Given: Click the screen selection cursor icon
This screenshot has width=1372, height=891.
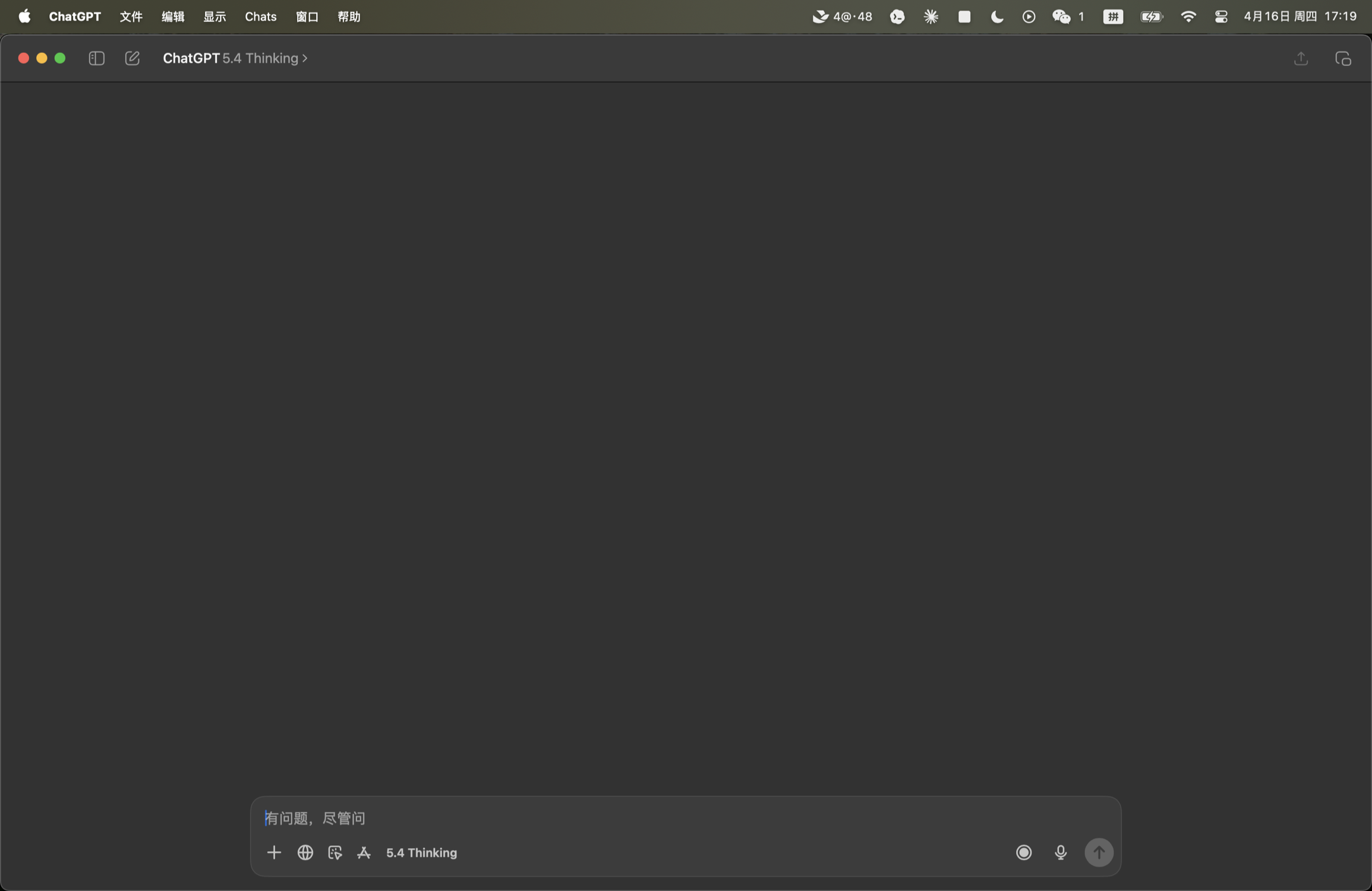Looking at the screenshot, I should 335,852.
